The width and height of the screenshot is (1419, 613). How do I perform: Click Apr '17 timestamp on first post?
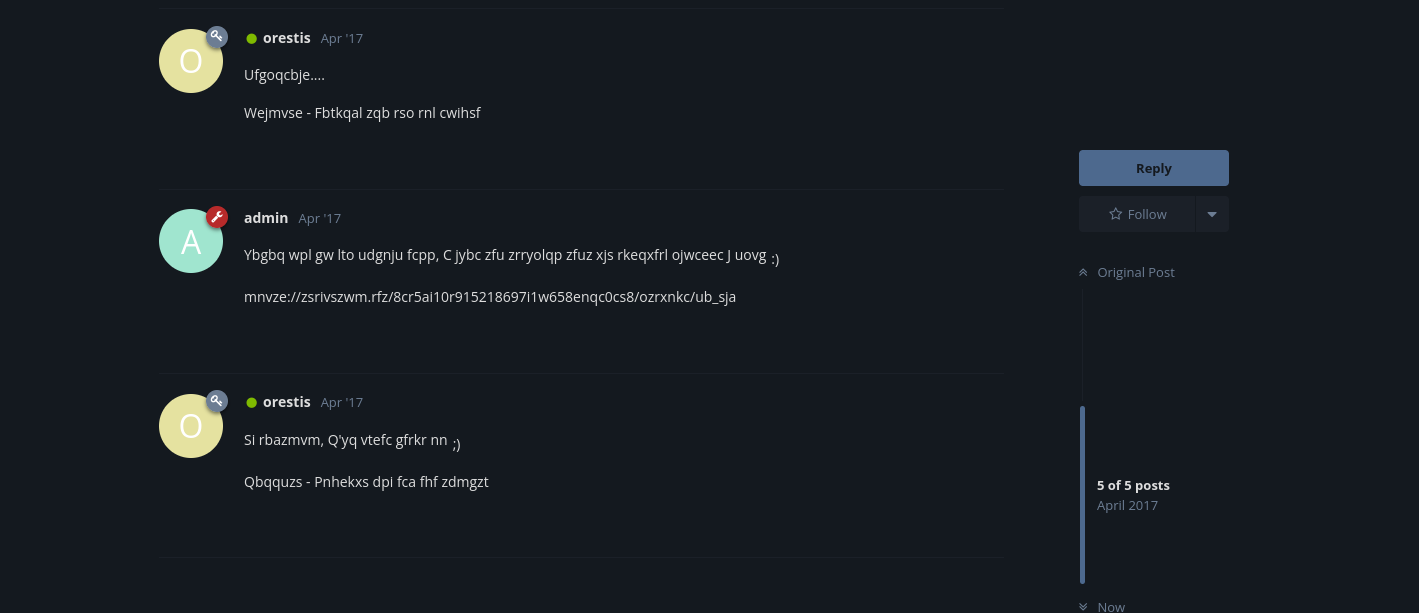point(342,38)
